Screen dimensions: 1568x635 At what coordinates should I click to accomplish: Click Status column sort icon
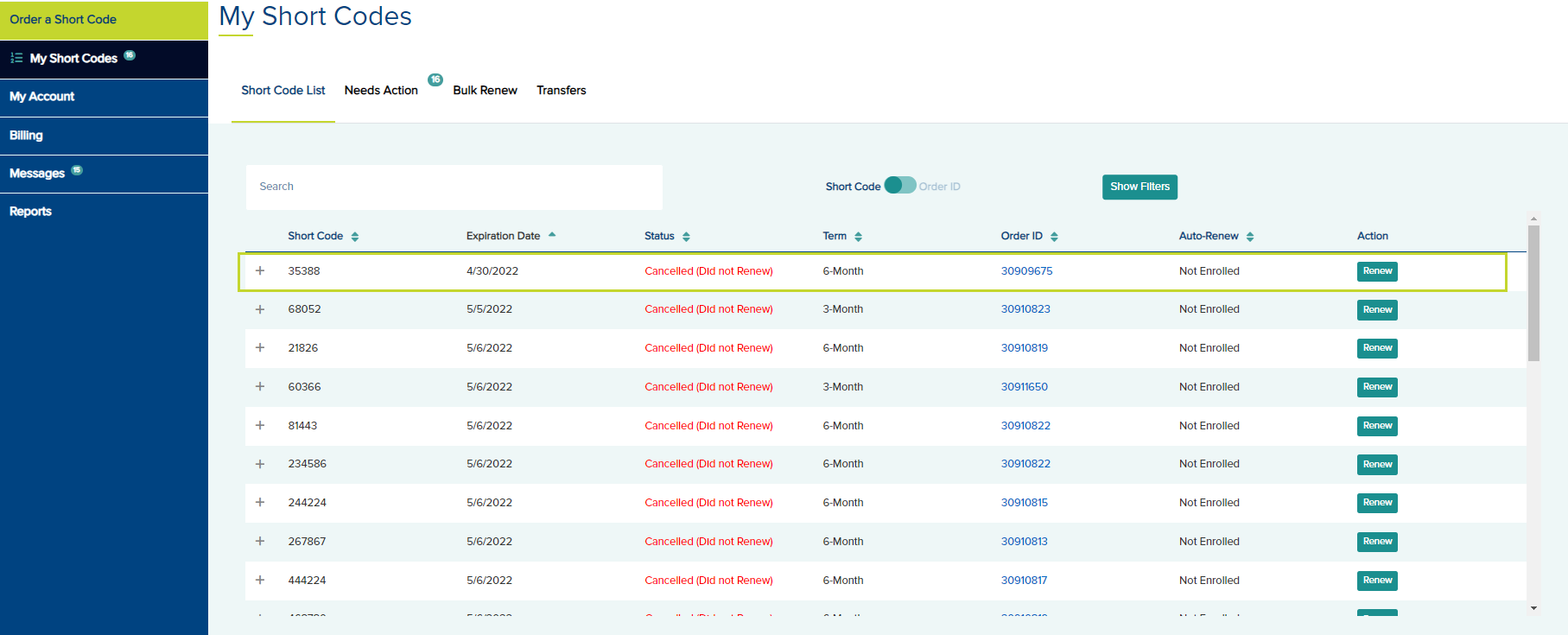[x=686, y=237]
